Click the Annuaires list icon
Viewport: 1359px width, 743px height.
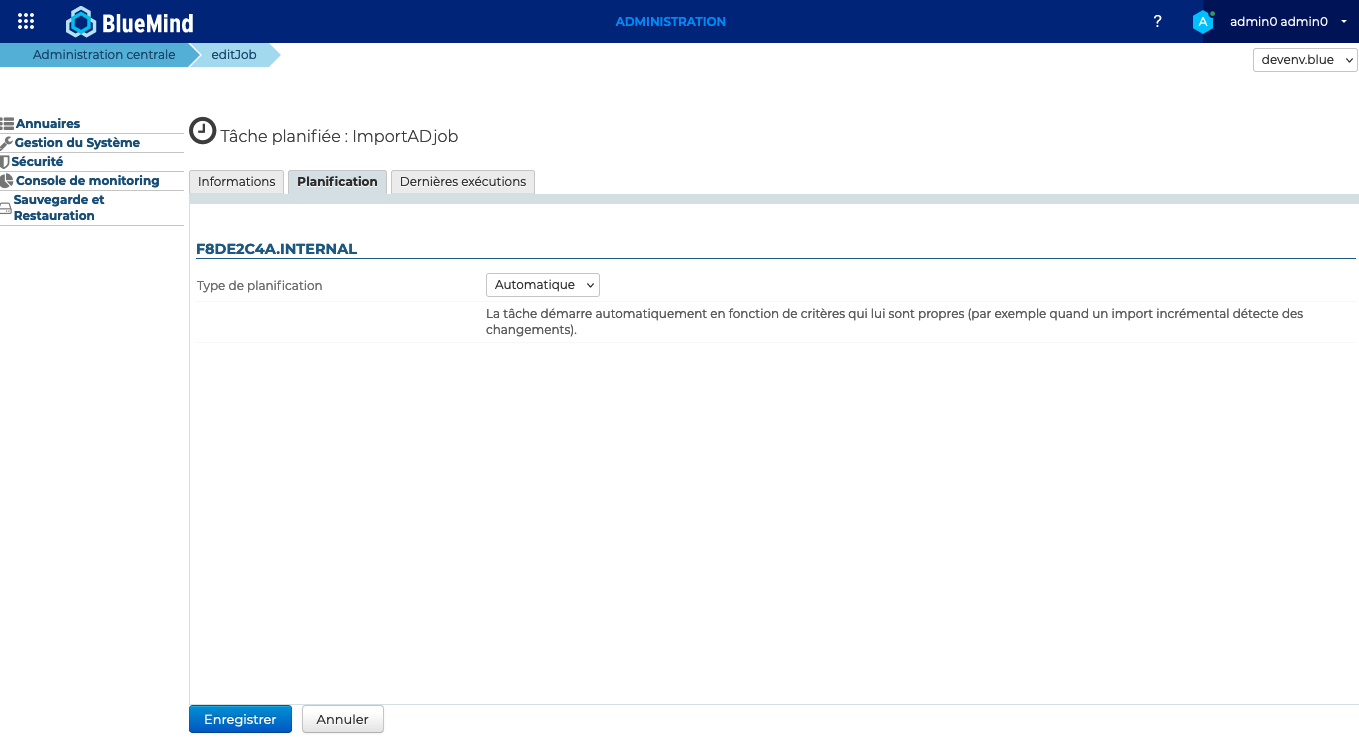pos(7,124)
